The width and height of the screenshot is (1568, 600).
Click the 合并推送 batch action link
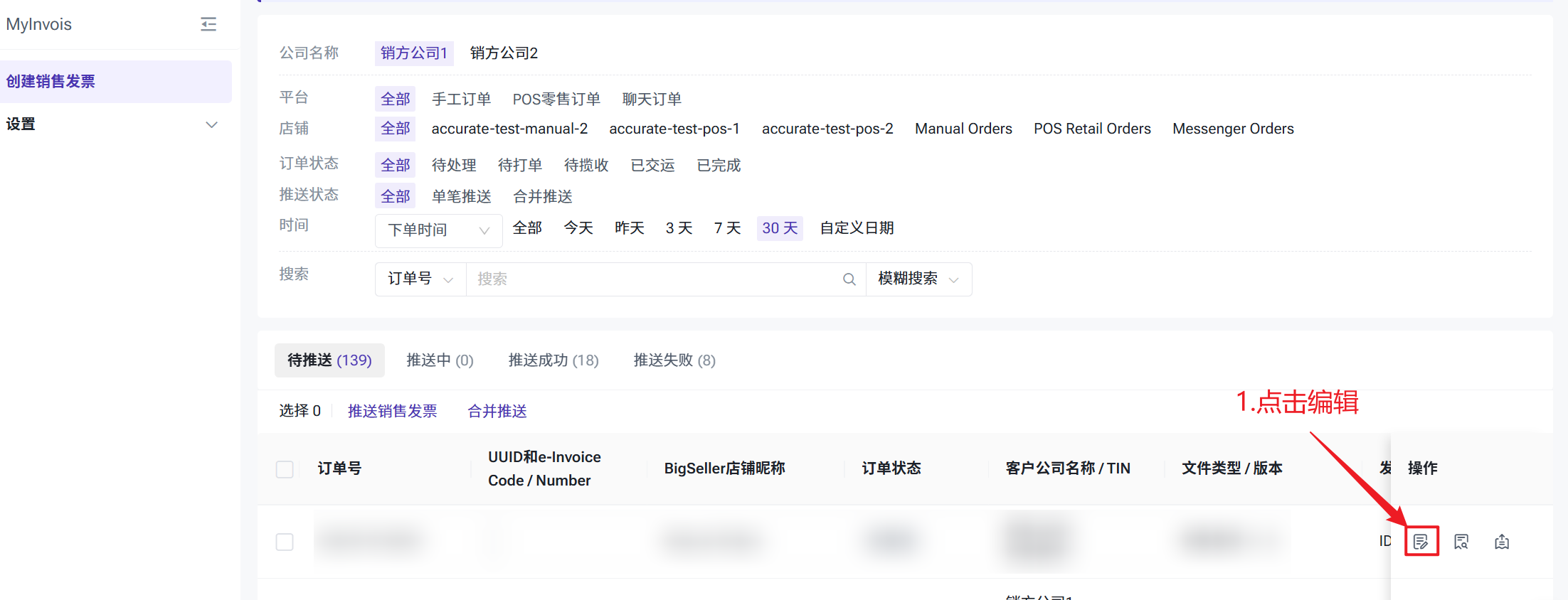(x=497, y=411)
